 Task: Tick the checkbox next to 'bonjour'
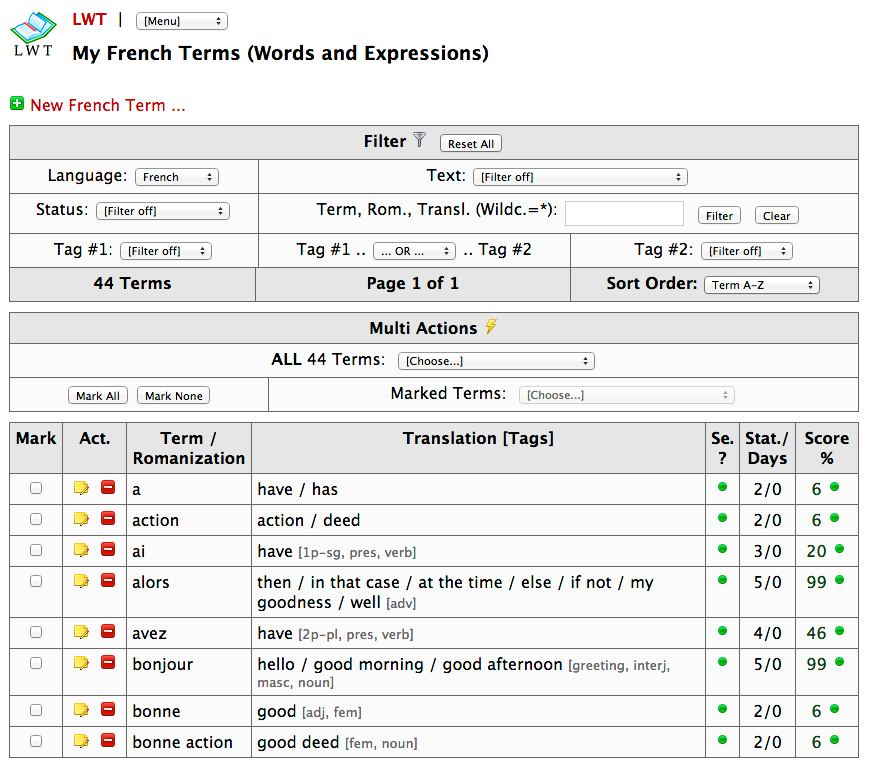tap(36, 663)
